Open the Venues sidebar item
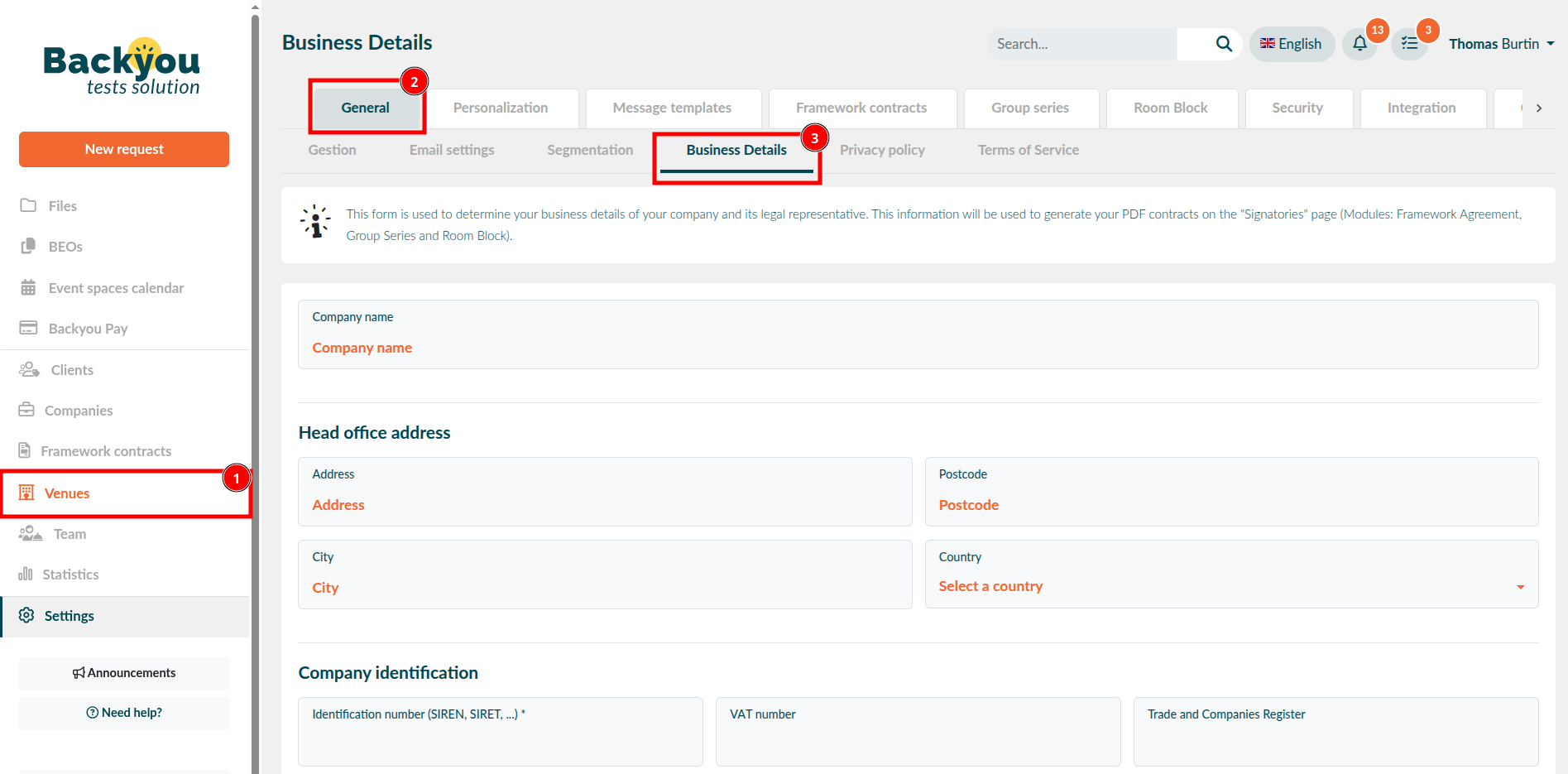This screenshot has height=774, width=1568. point(67,493)
